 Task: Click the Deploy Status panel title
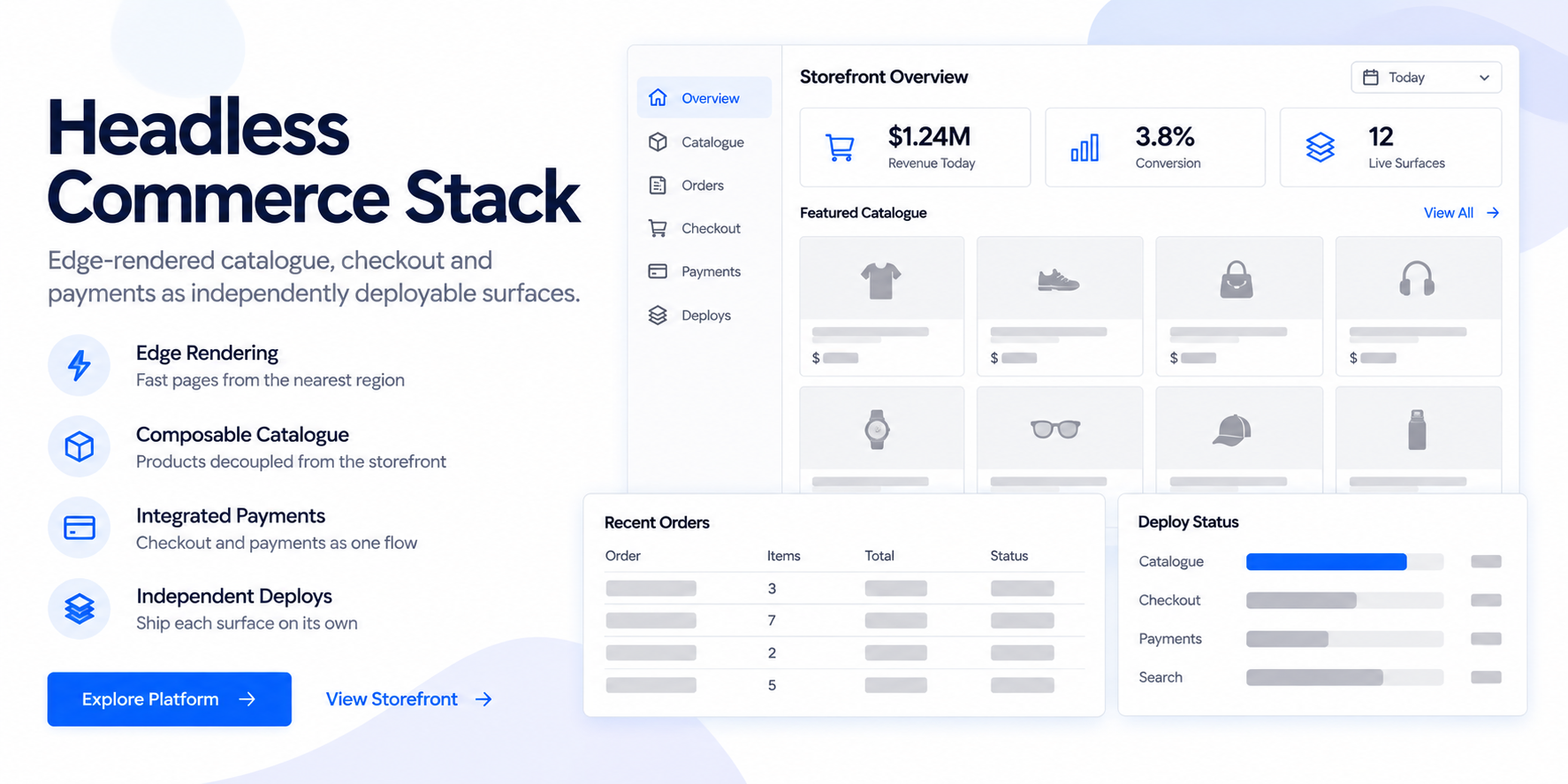pyautogui.click(x=1188, y=522)
